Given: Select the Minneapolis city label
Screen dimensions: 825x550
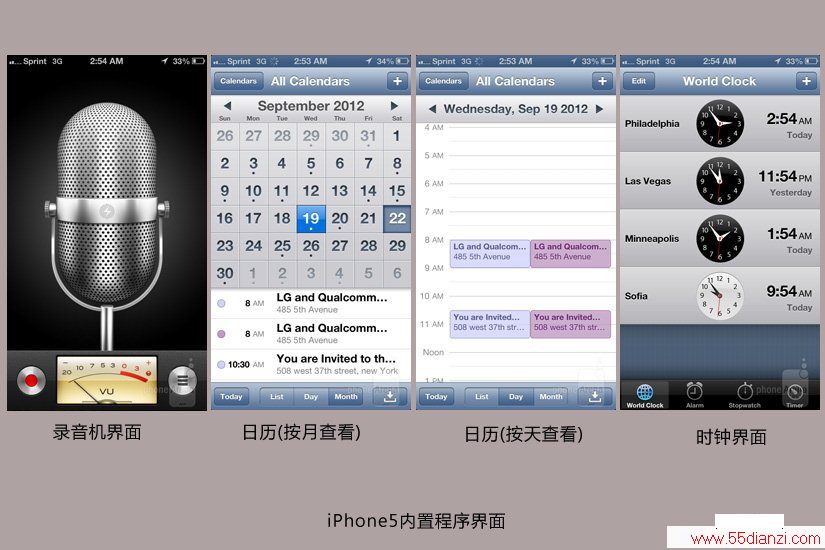Looking at the screenshot, I should [652, 238].
